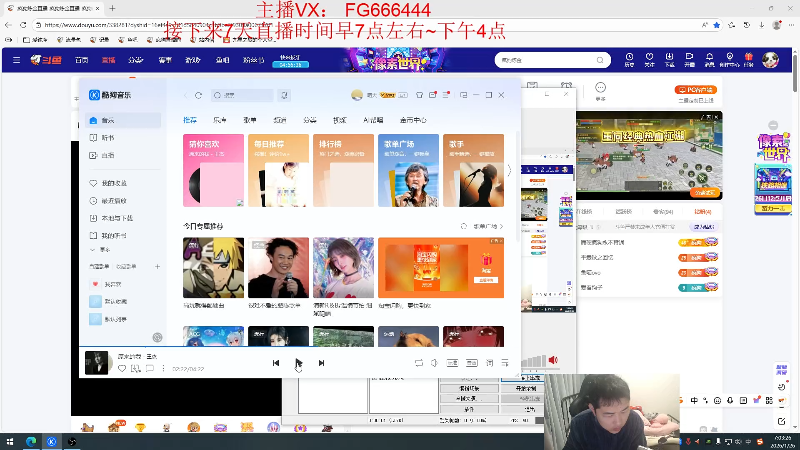Show next cards with right chevron
The height and width of the screenshot is (450, 800).
tap(509, 170)
